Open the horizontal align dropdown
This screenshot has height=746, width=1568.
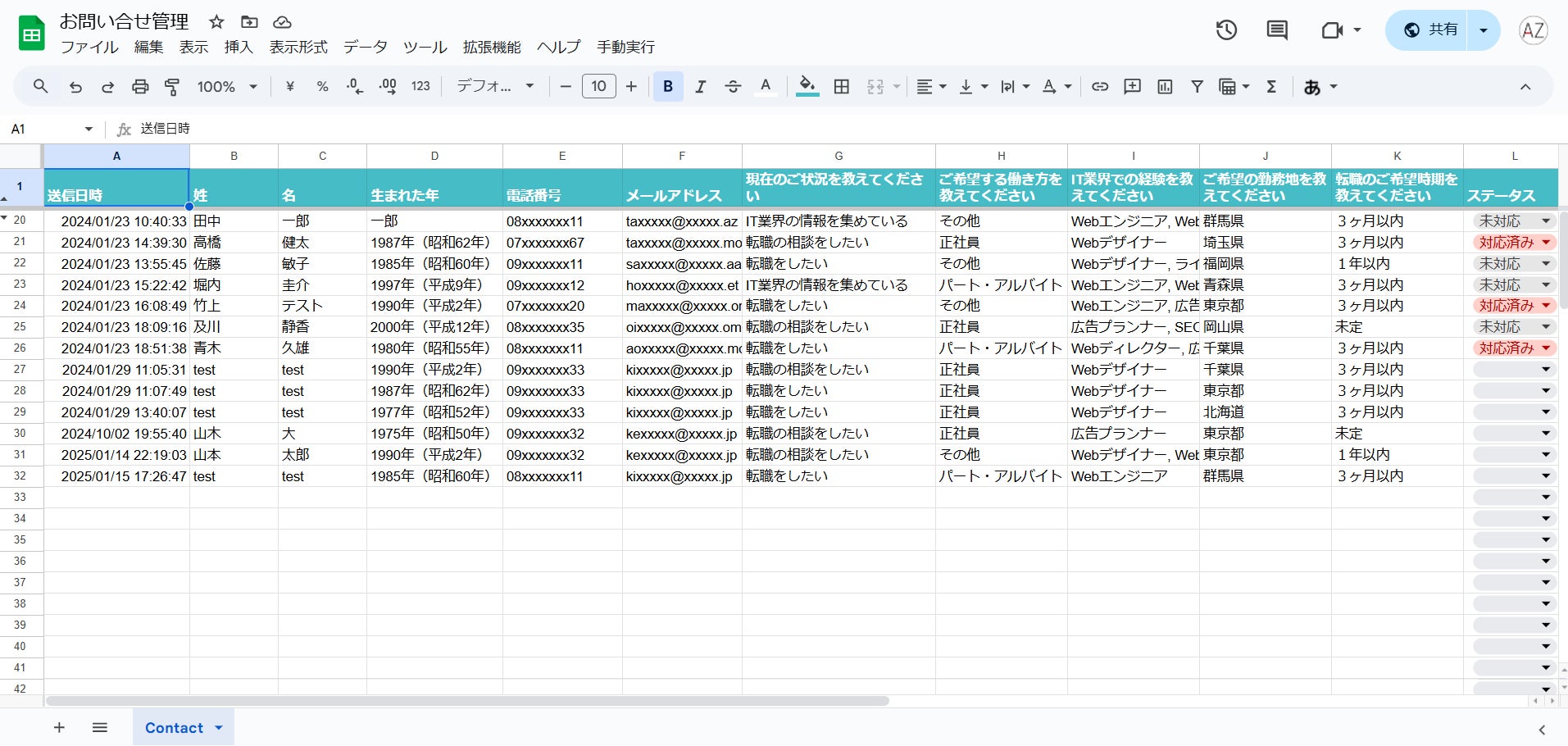click(x=931, y=86)
